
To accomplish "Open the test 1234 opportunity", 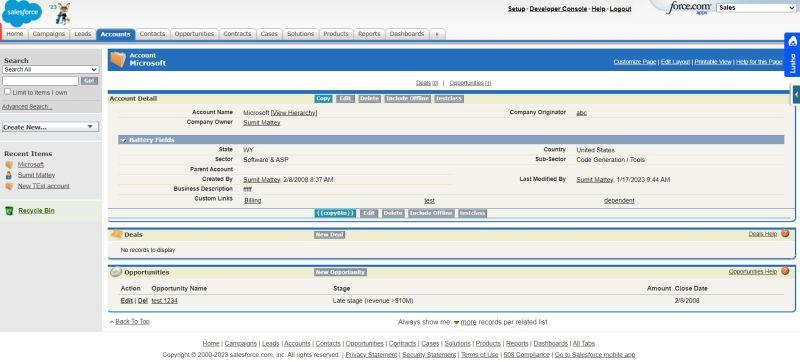I will pyautogui.click(x=164, y=301).
